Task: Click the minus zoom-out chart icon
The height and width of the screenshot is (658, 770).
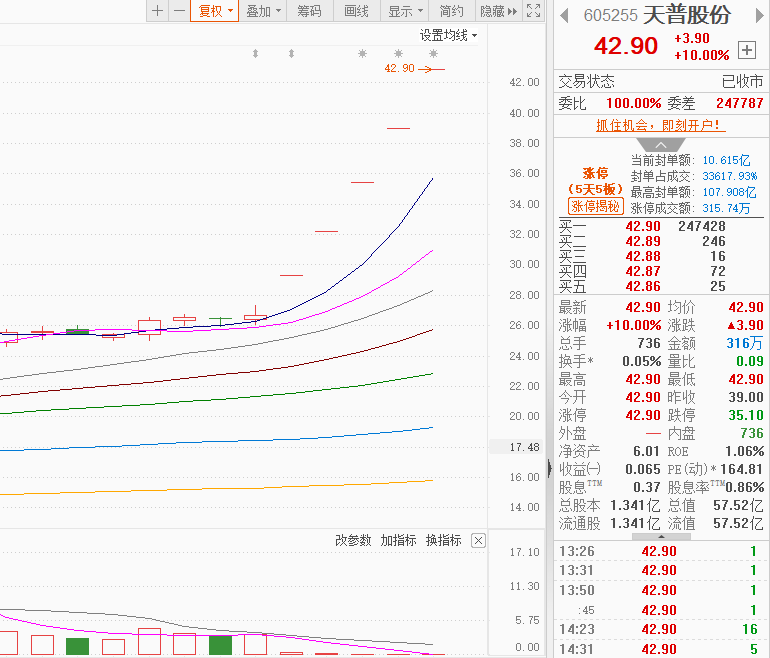Action: tap(179, 11)
